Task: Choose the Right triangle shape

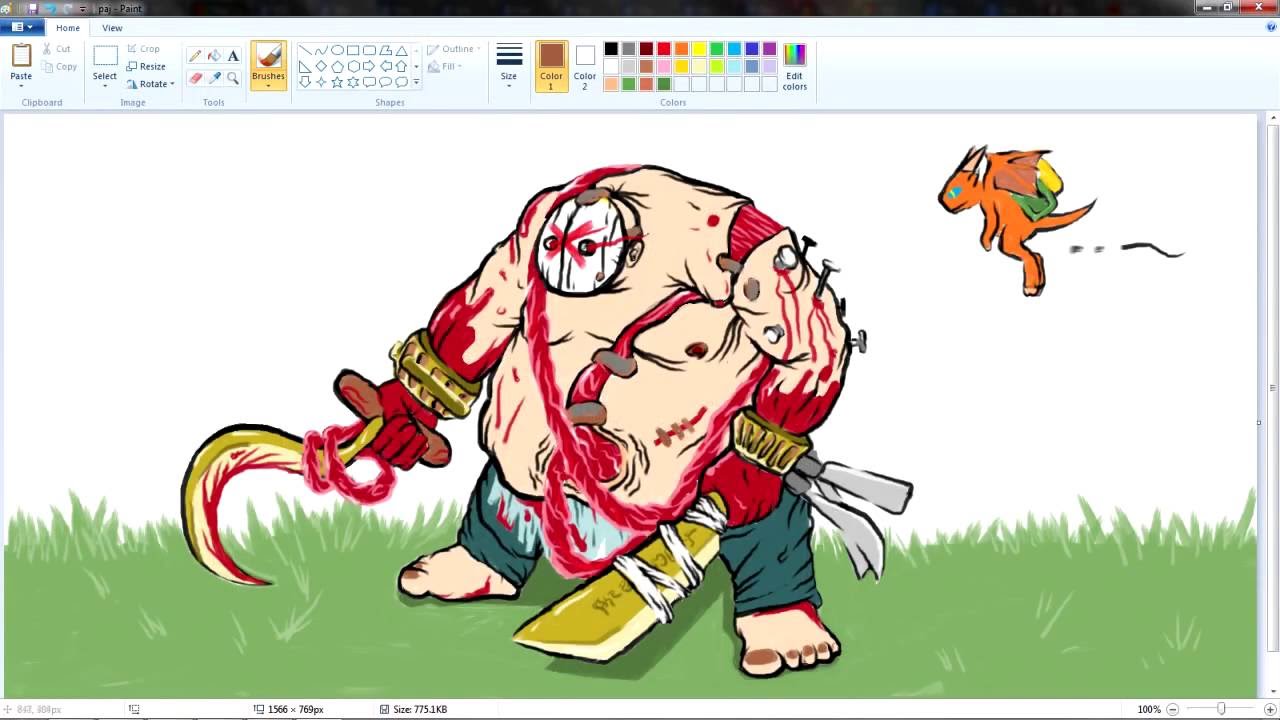Action: pyautogui.click(x=305, y=66)
